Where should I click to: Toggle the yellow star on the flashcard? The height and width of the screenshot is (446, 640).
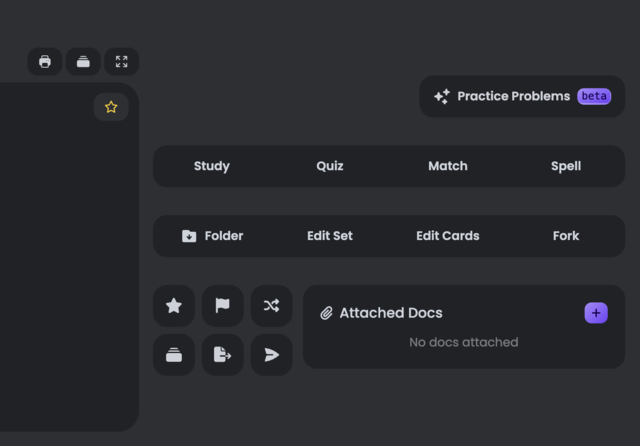pyautogui.click(x=111, y=107)
